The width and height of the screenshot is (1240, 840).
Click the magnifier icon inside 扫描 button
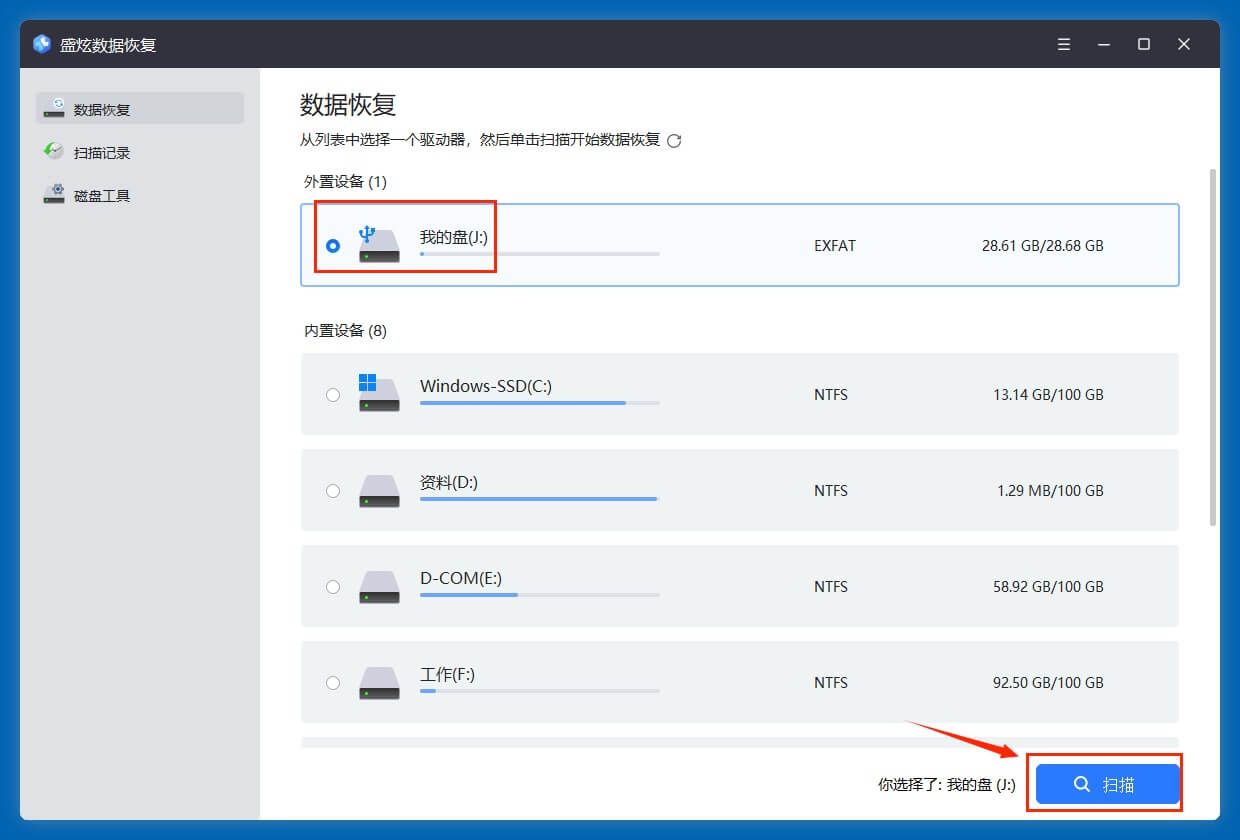1081,783
